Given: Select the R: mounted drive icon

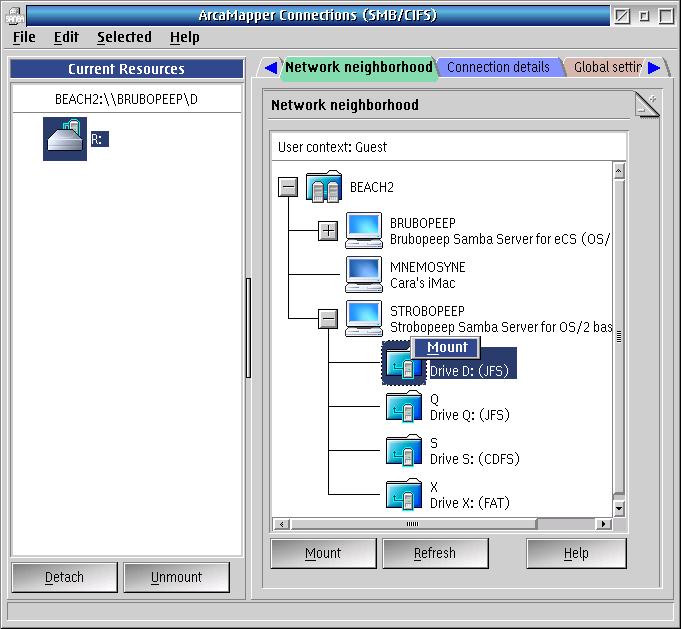Looking at the screenshot, I should pyautogui.click(x=65, y=139).
